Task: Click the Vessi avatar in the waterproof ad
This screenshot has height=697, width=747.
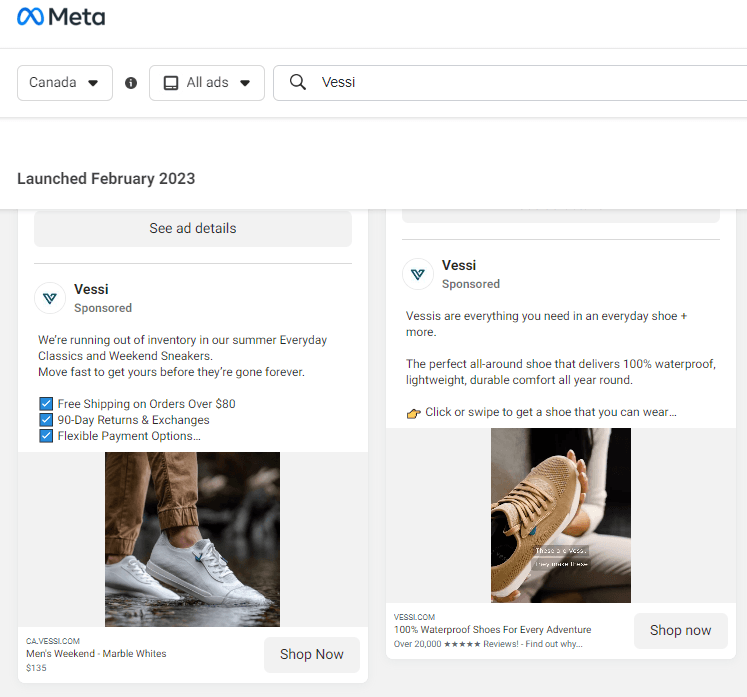Action: coord(418,274)
